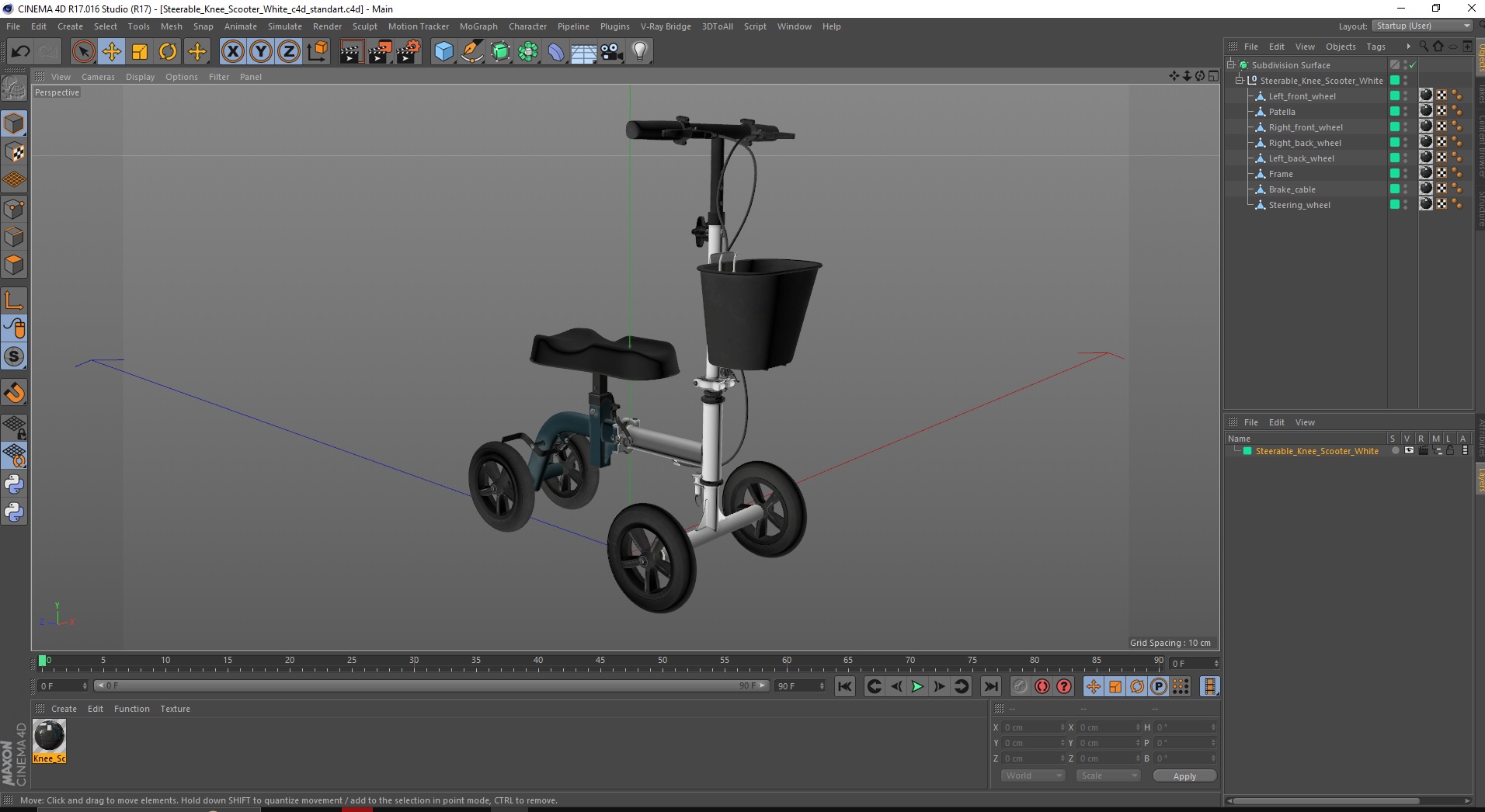Open viewport Display menu
1485x812 pixels.
point(140,77)
